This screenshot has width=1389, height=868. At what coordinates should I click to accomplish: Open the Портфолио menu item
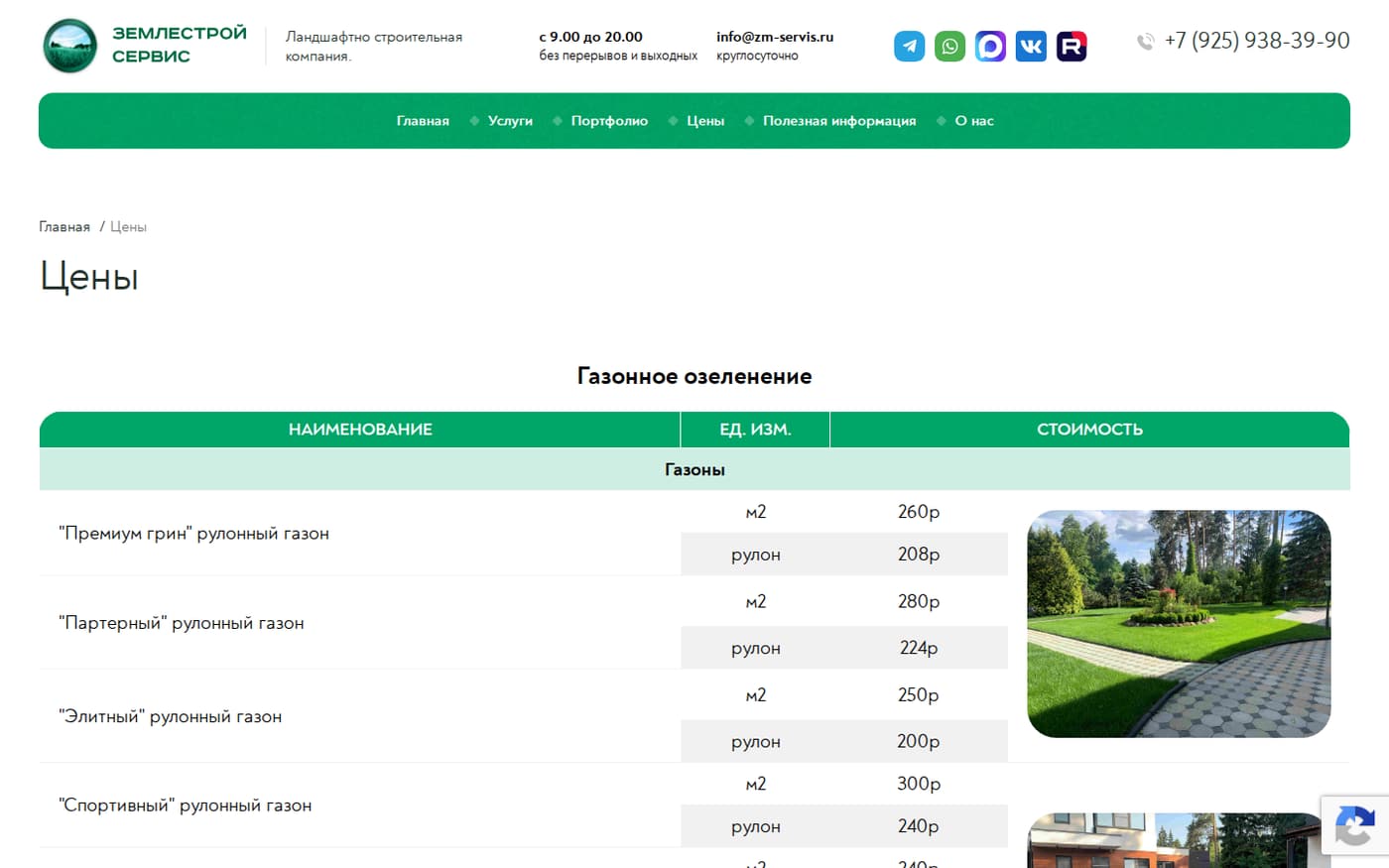click(x=609, y=121)
